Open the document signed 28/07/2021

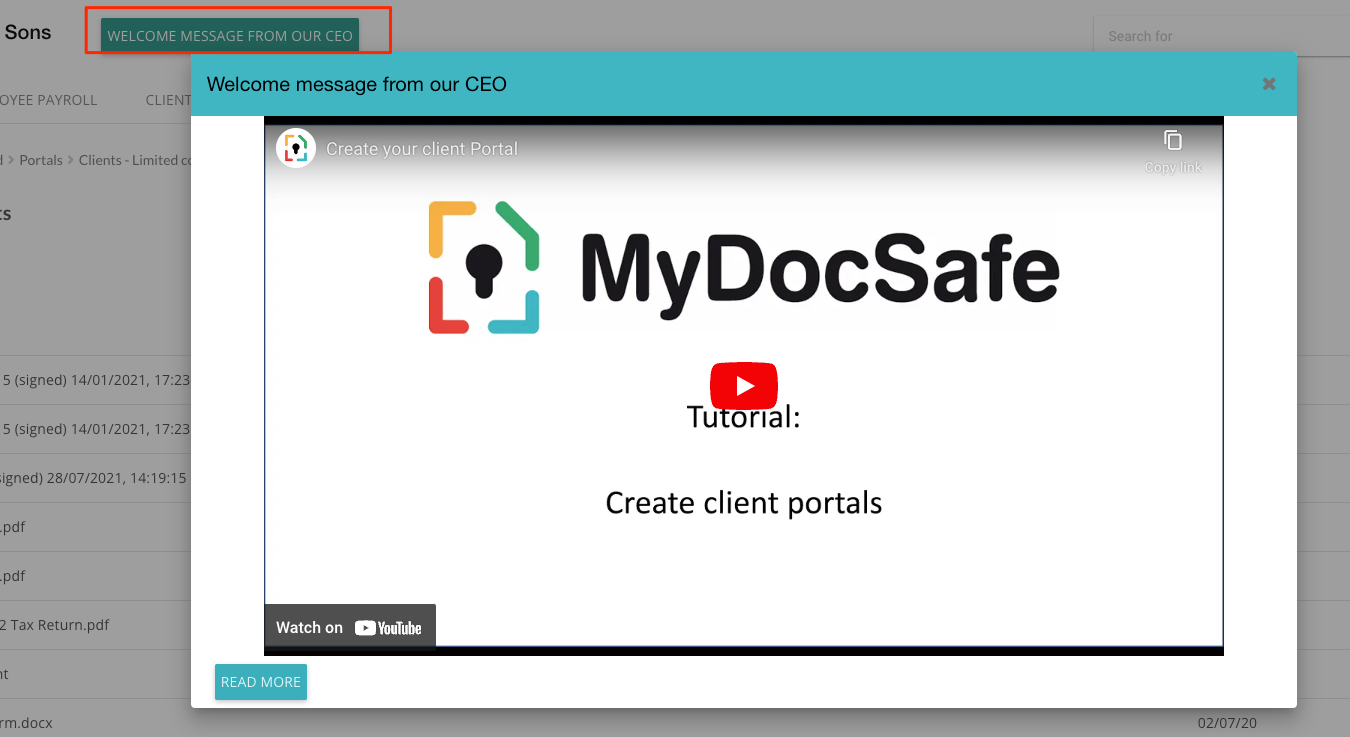click(x=95, y=478)
